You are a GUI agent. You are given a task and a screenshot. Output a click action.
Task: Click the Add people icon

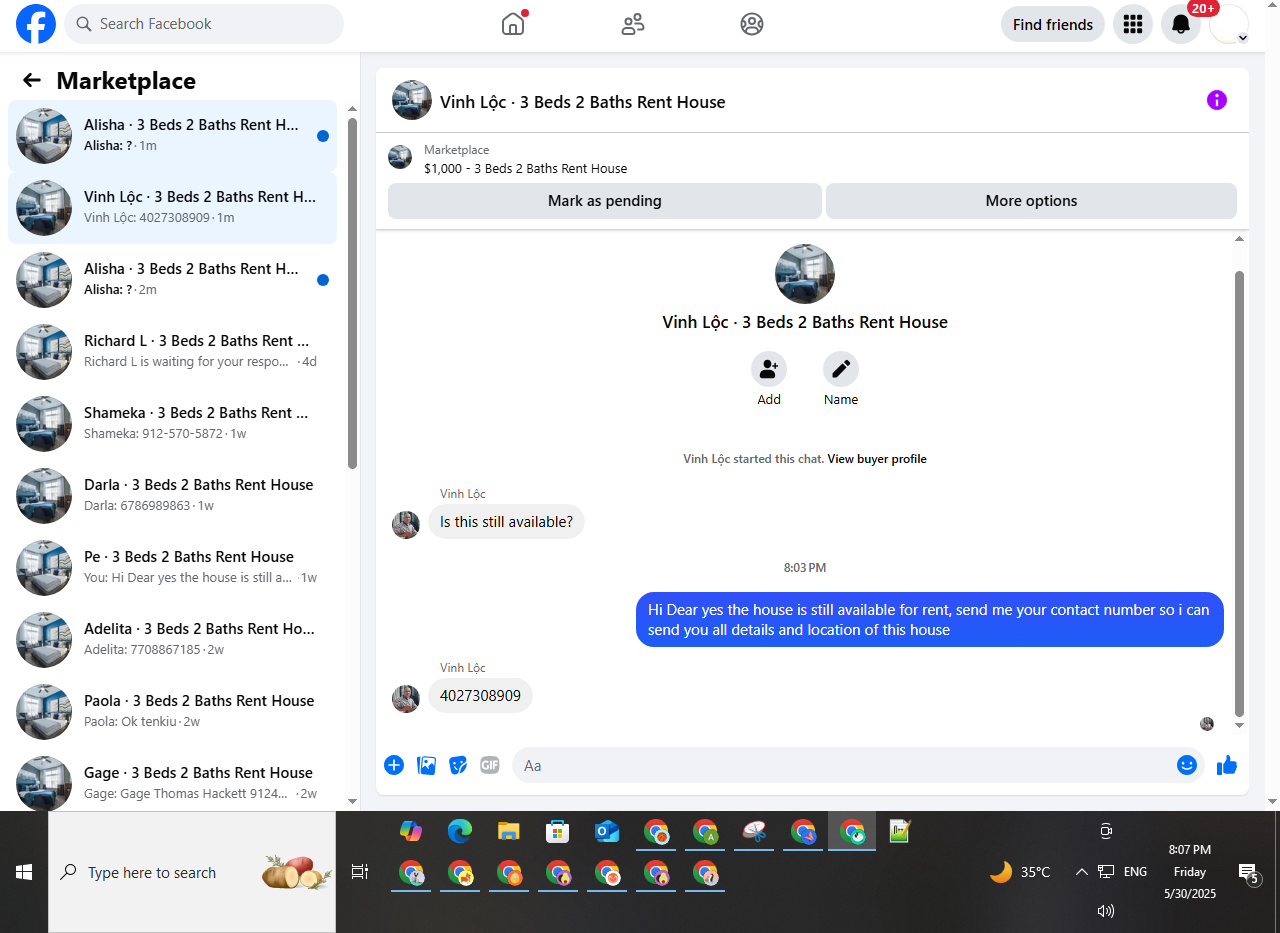coord(769,369)
